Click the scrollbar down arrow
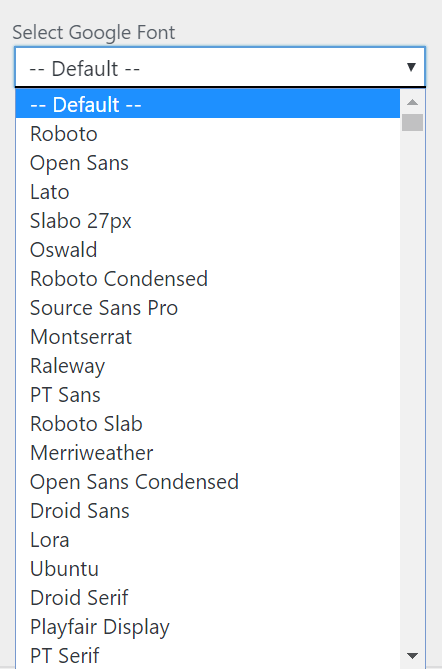 pos(412,656)
